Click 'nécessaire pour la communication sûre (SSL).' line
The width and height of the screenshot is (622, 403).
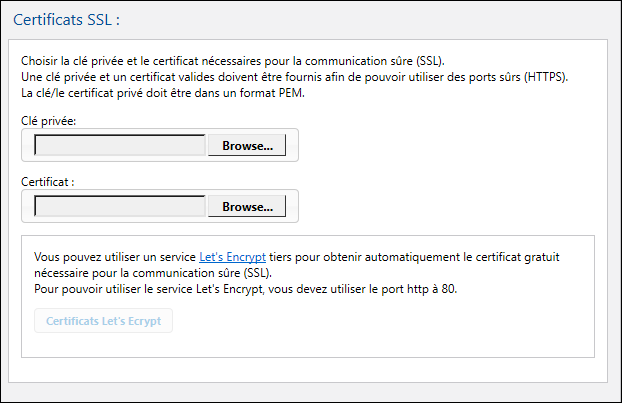click(x=150, y=272)
